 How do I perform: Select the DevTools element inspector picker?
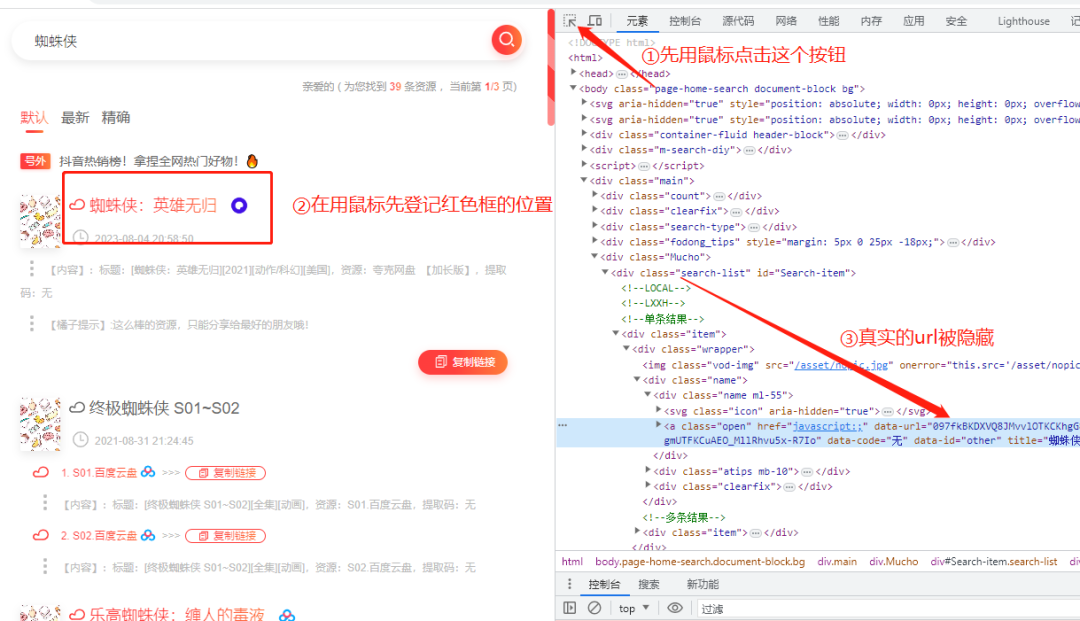coord(570,21)
